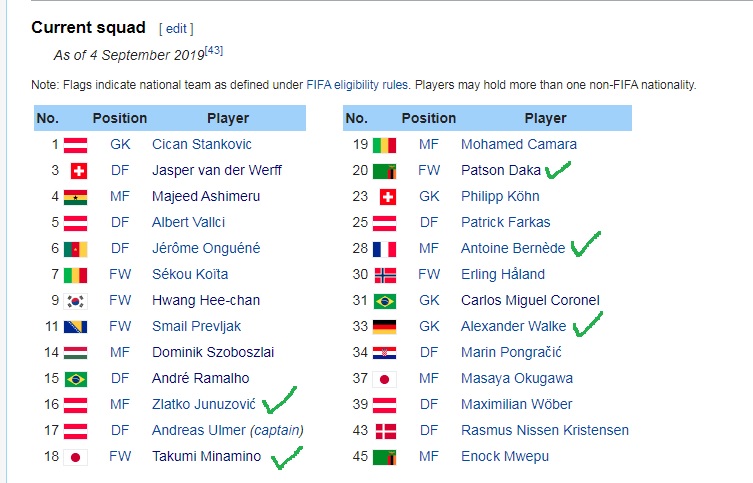Click the Germany flag next to Alexander Walke
753x483 pixels.
click(x=385, y=327)
